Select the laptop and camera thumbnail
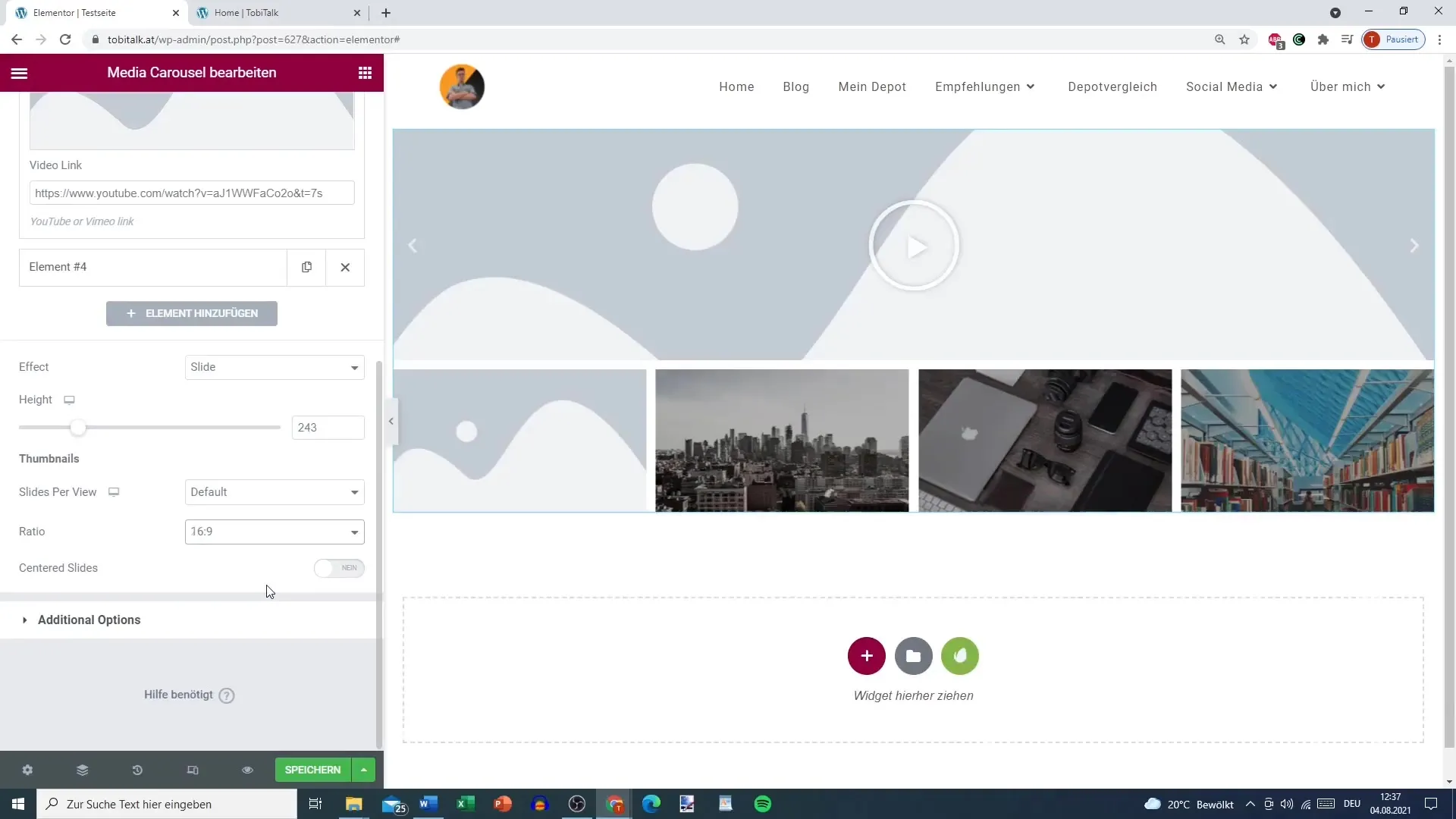Screen dimensions: 1456x819 1045,441
